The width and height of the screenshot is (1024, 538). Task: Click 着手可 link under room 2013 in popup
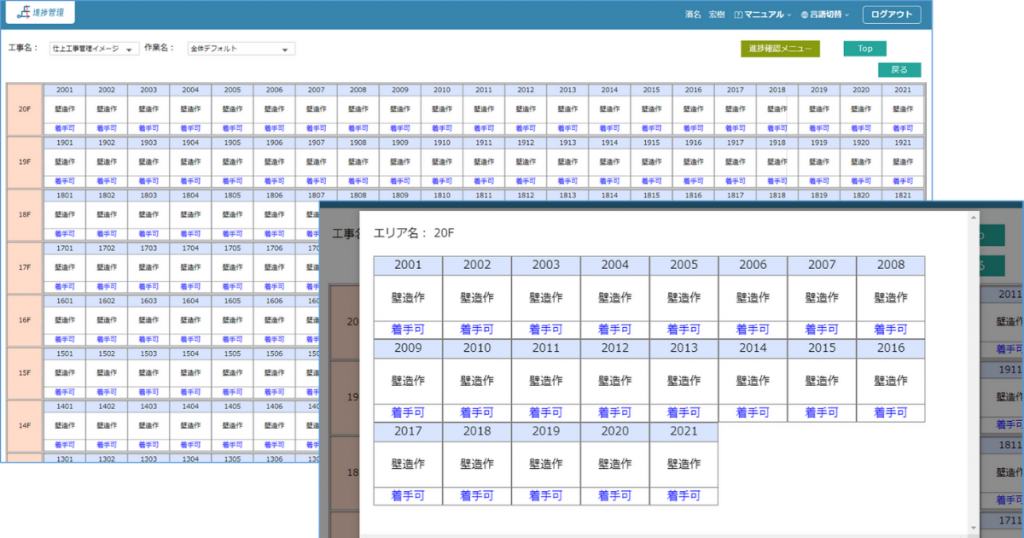[x=683, y=412]
